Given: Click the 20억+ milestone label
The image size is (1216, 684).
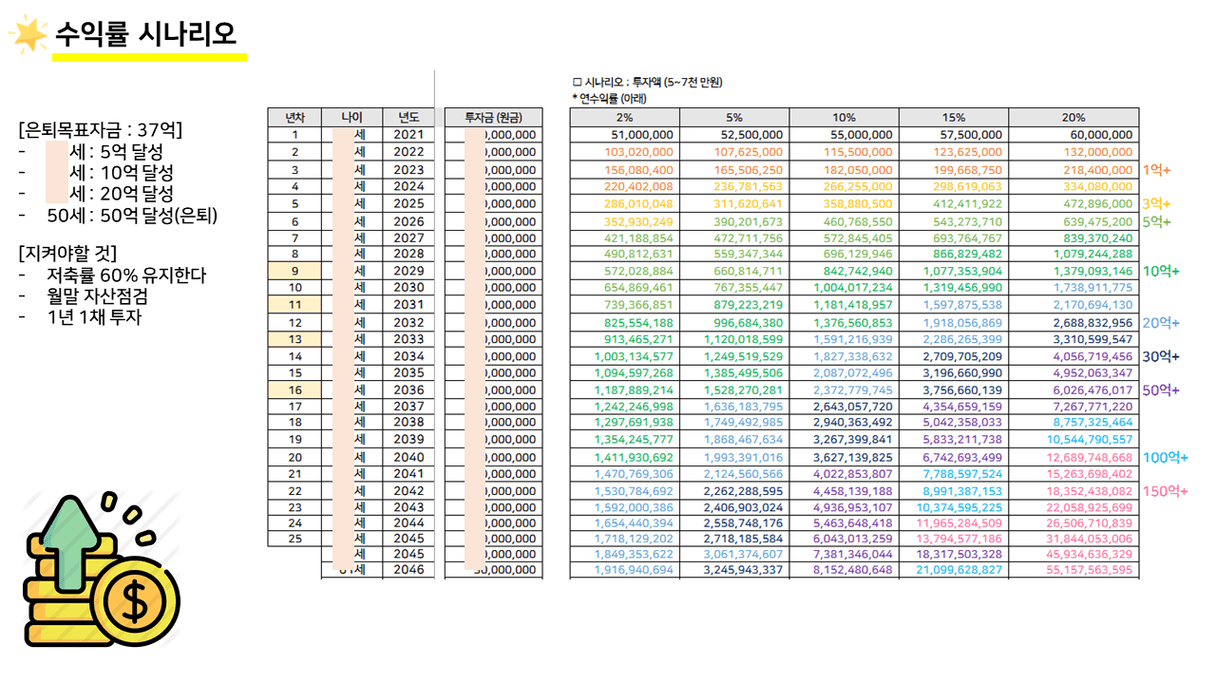Looking at the screenshot, I should point(1161,323).
